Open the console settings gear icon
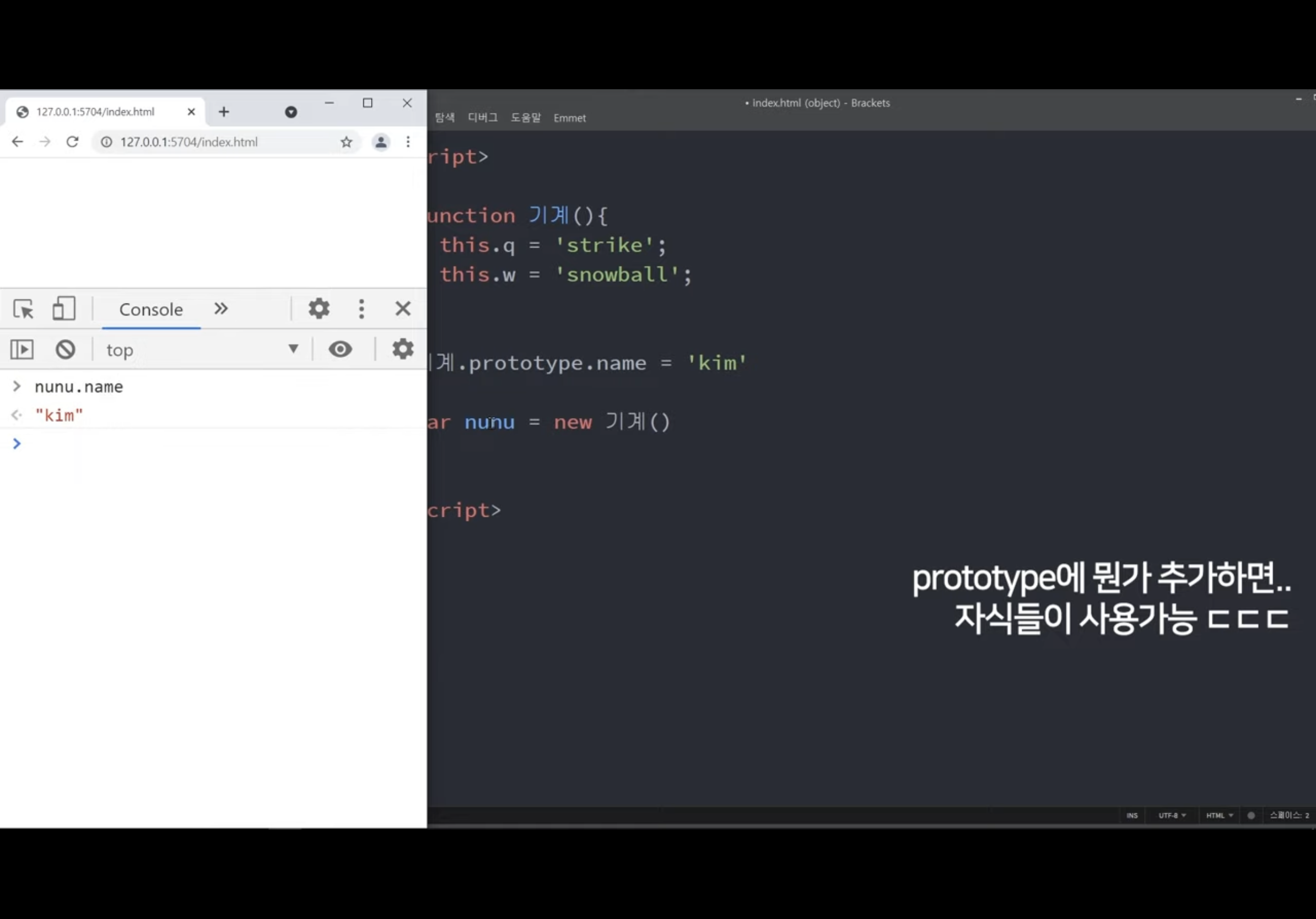 (x=402, y=349)
